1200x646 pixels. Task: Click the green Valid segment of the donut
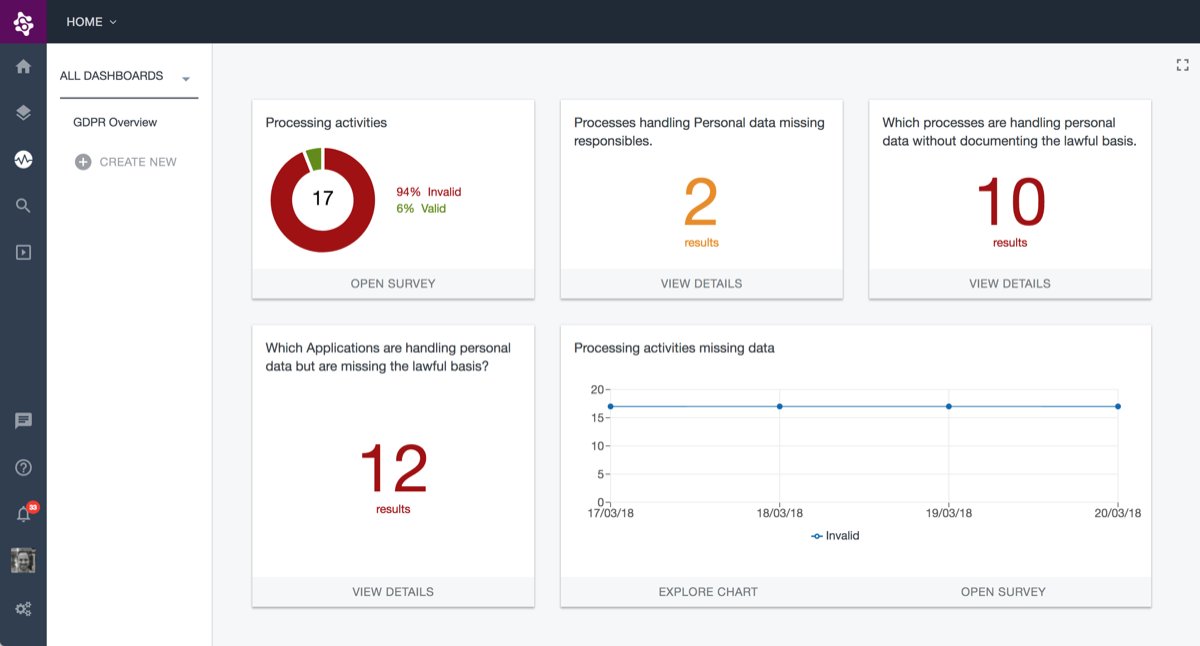313,159
